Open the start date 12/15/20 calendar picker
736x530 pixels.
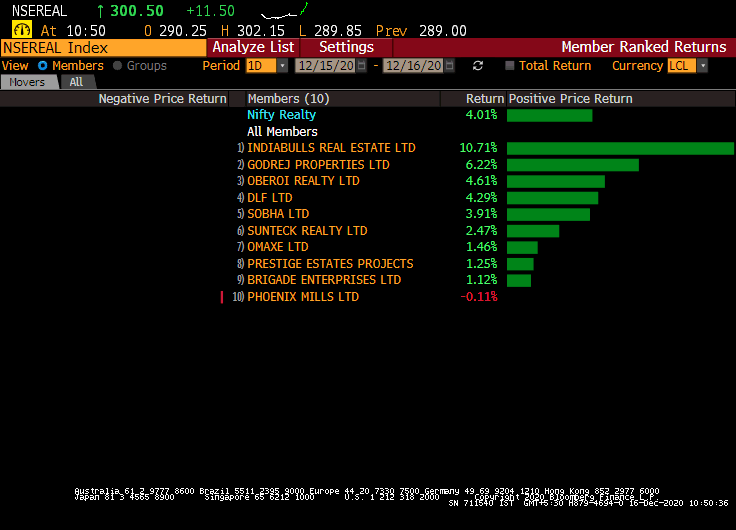click(362, 66)
